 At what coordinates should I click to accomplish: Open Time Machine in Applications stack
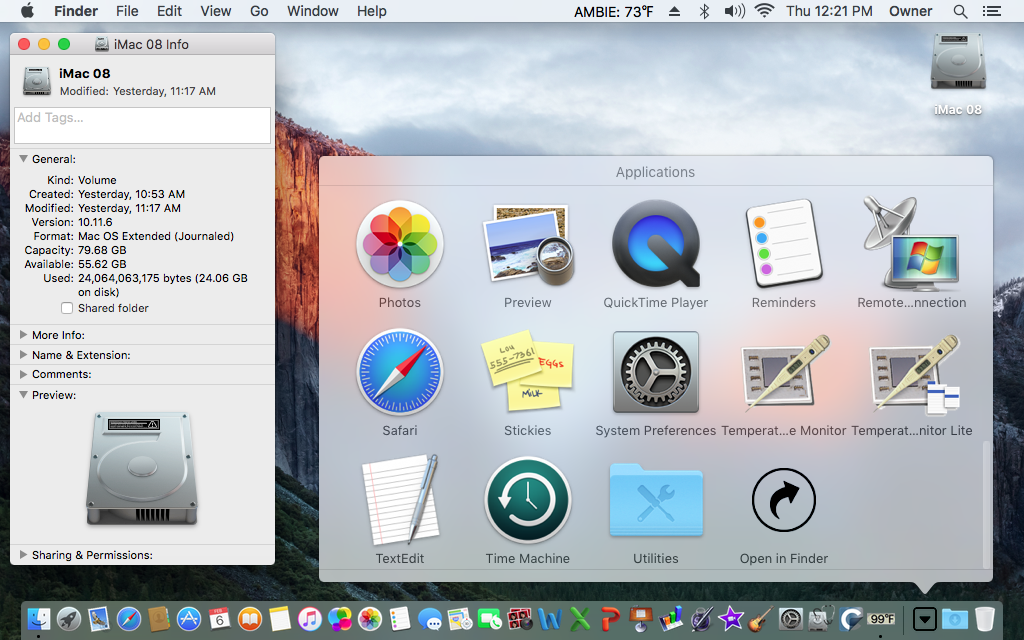tap(528, 500)
